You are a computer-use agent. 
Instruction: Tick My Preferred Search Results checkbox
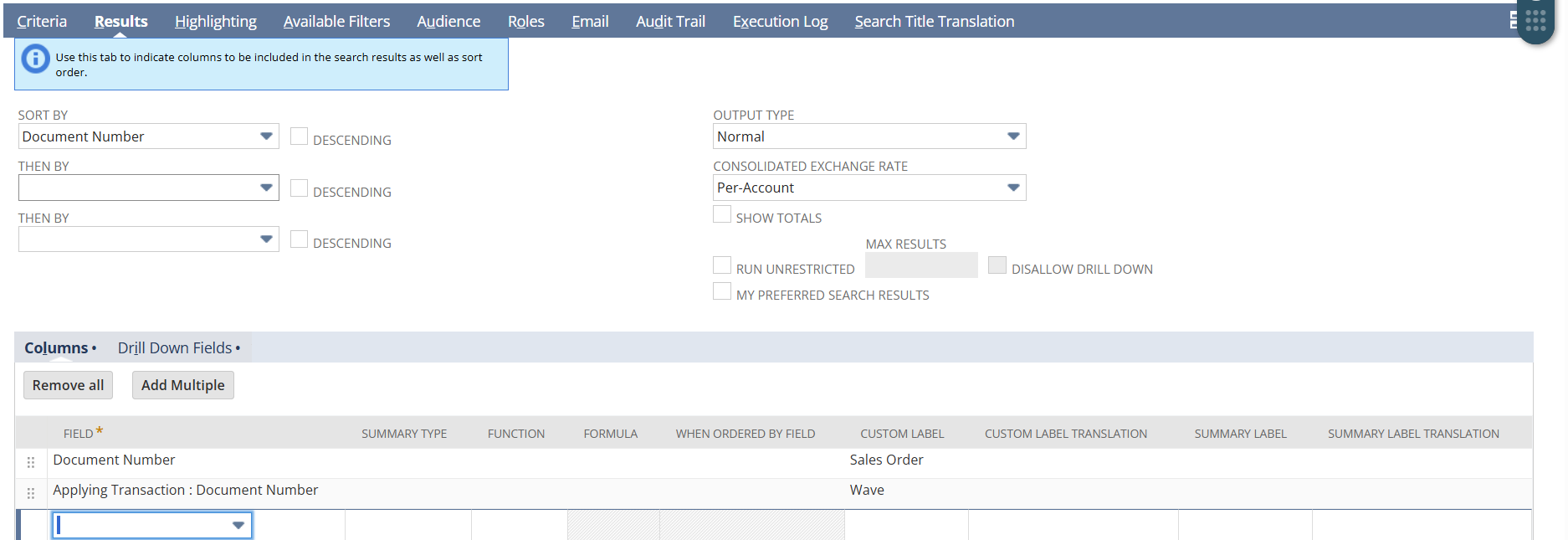pyautogui.click(x=722, y=291)
